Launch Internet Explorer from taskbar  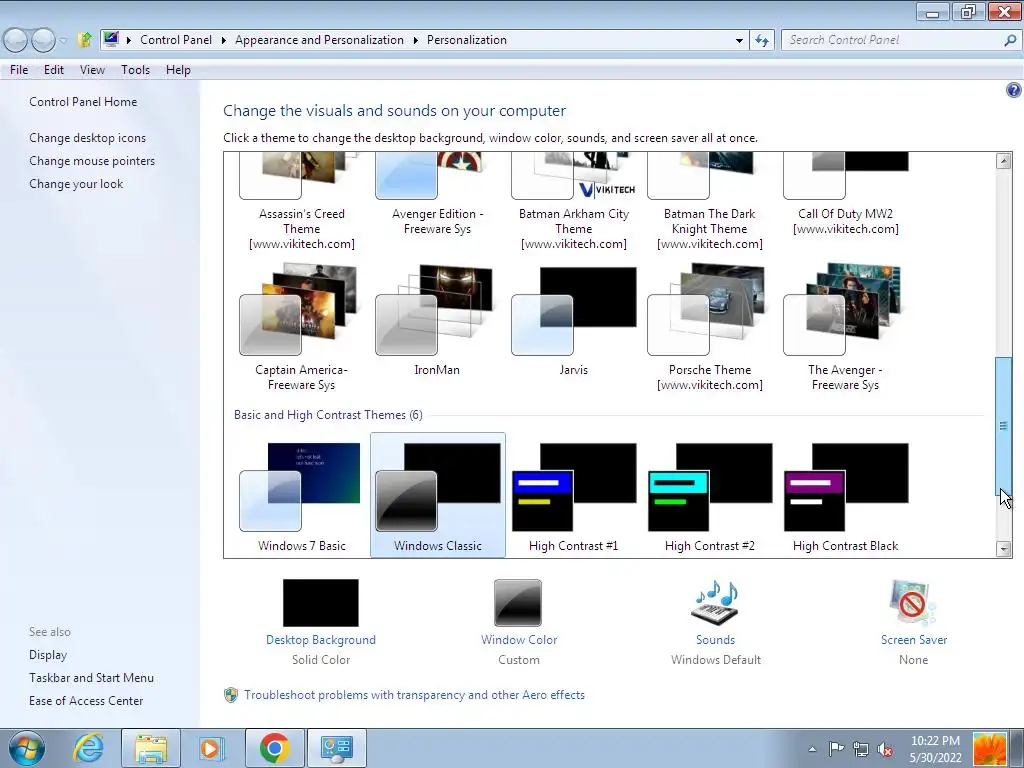(x=88, y=748)
